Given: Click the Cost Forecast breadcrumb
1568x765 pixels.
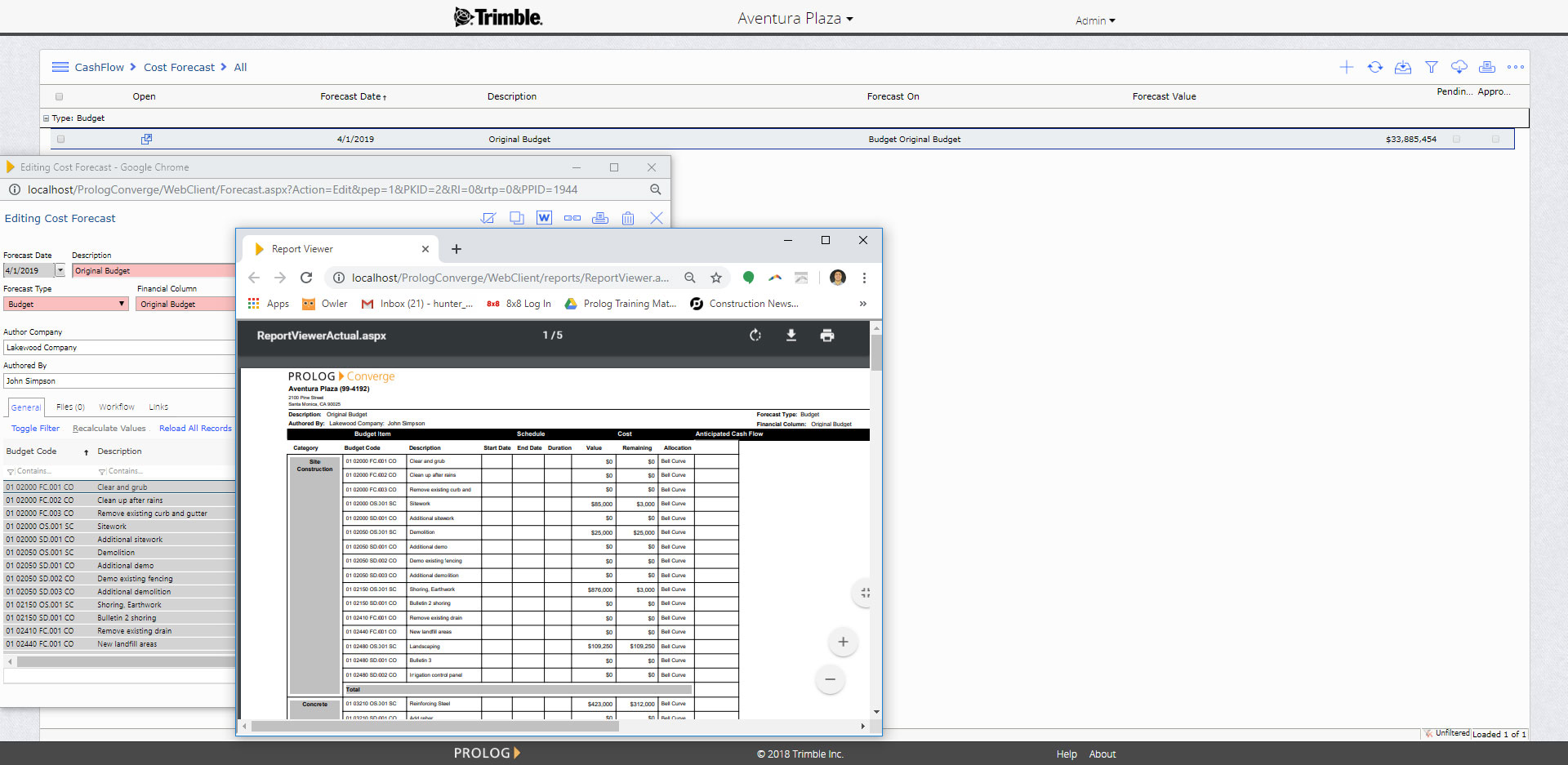Looking at the screenshot, I should [179, 67].
